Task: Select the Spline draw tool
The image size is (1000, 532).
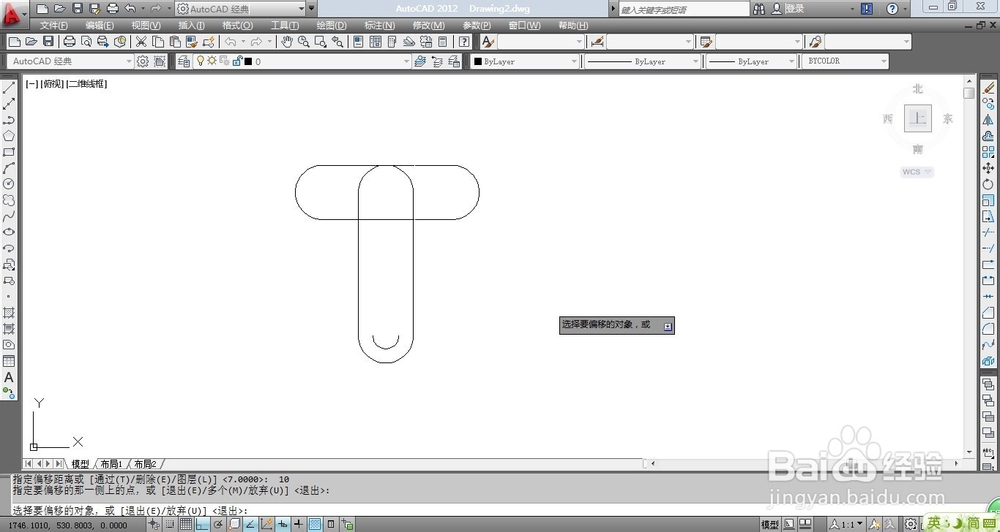Action: click(x=9, y=216)
